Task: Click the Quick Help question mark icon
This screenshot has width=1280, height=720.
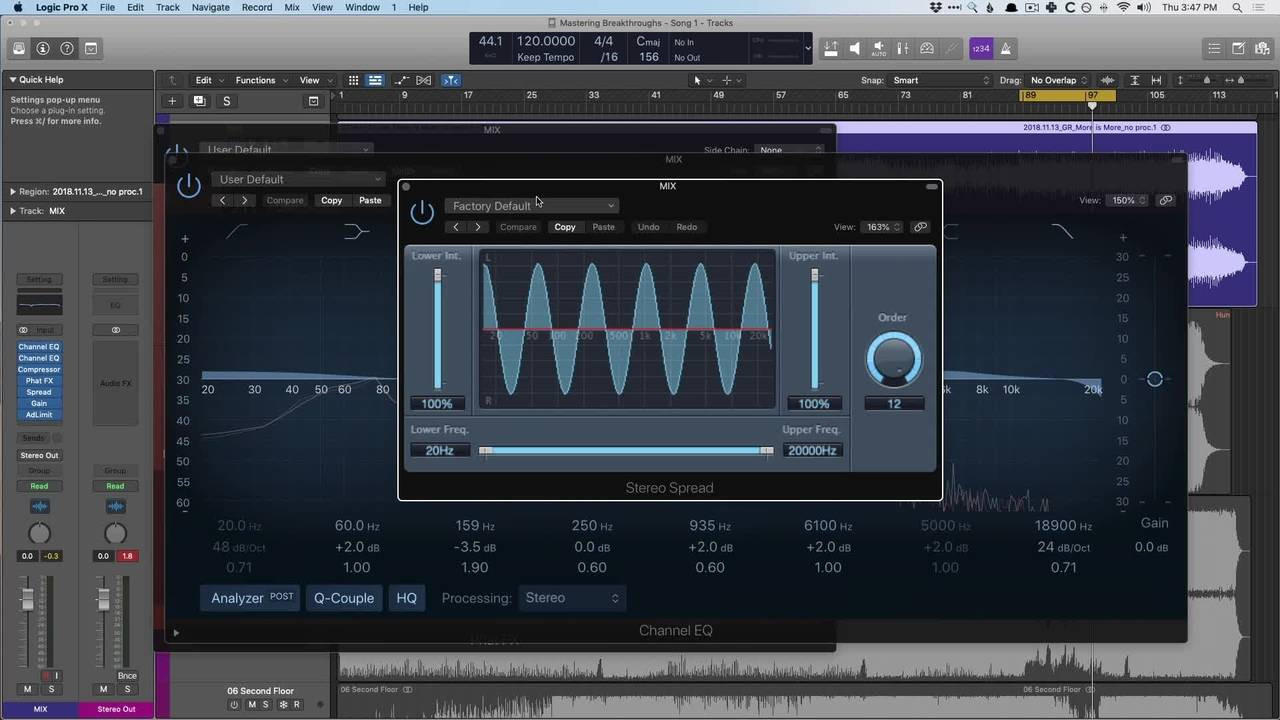Action: pyautogui.click(x=67, y=48)
